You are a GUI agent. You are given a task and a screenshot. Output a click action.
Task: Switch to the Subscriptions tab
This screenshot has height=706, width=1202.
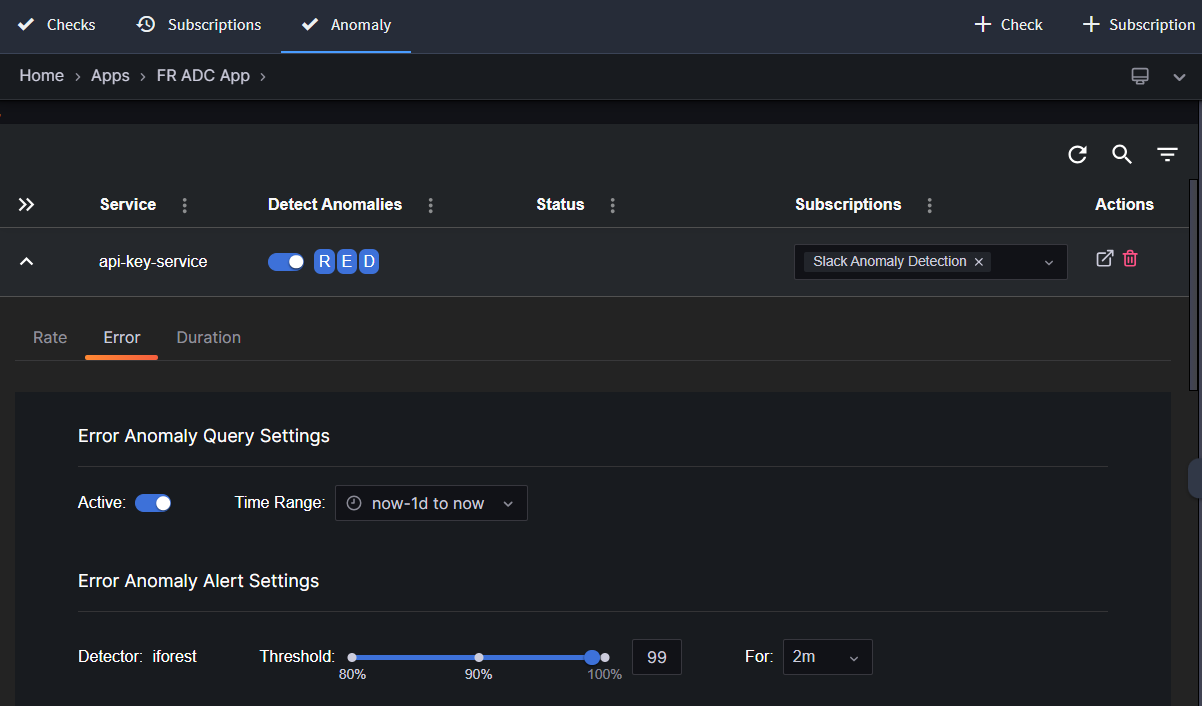[x=199, y=25]
